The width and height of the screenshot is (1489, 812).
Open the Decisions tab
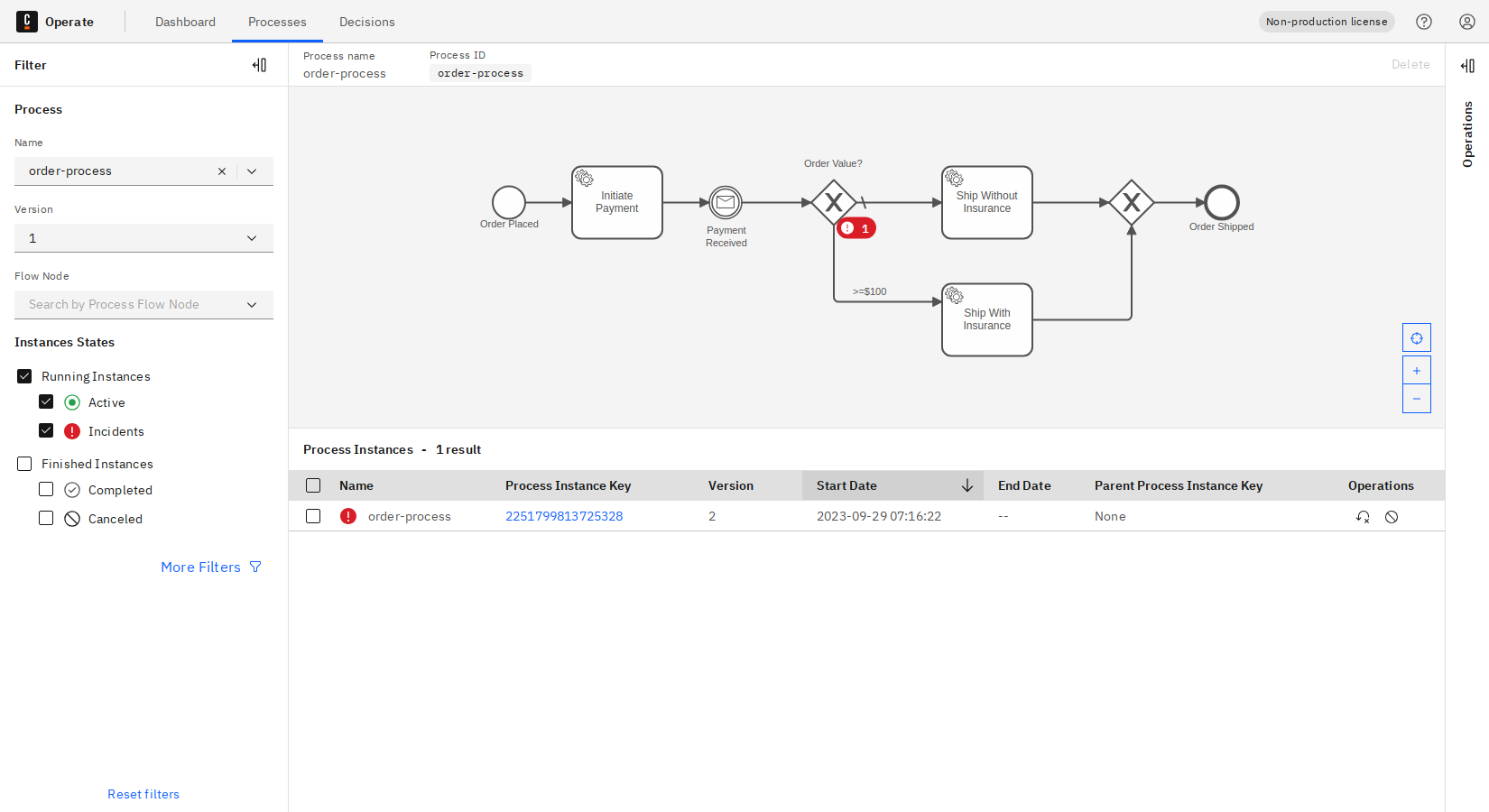click(x=366, y=22)
